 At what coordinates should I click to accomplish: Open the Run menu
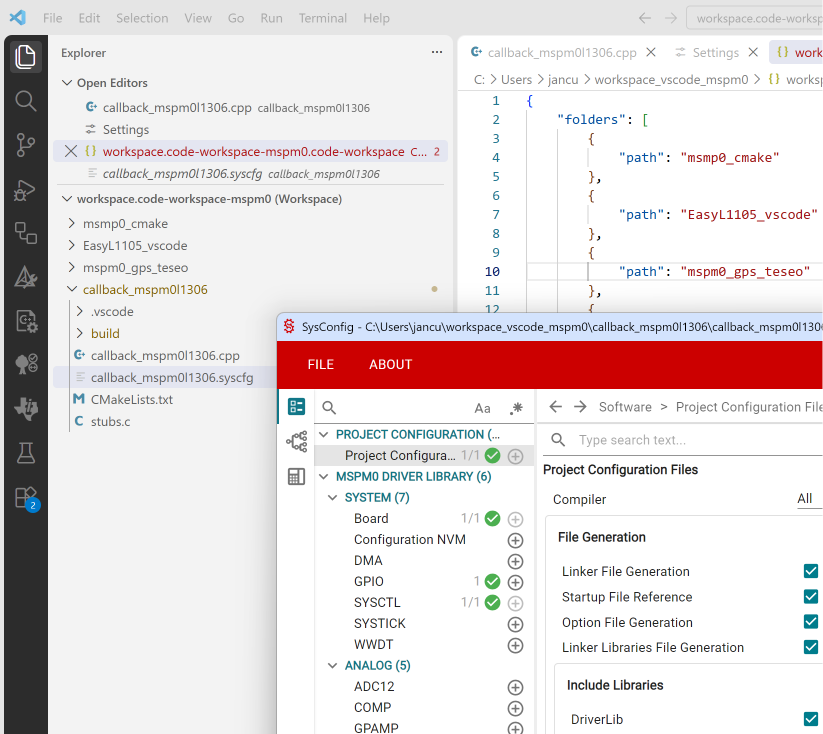click(271, 18)
